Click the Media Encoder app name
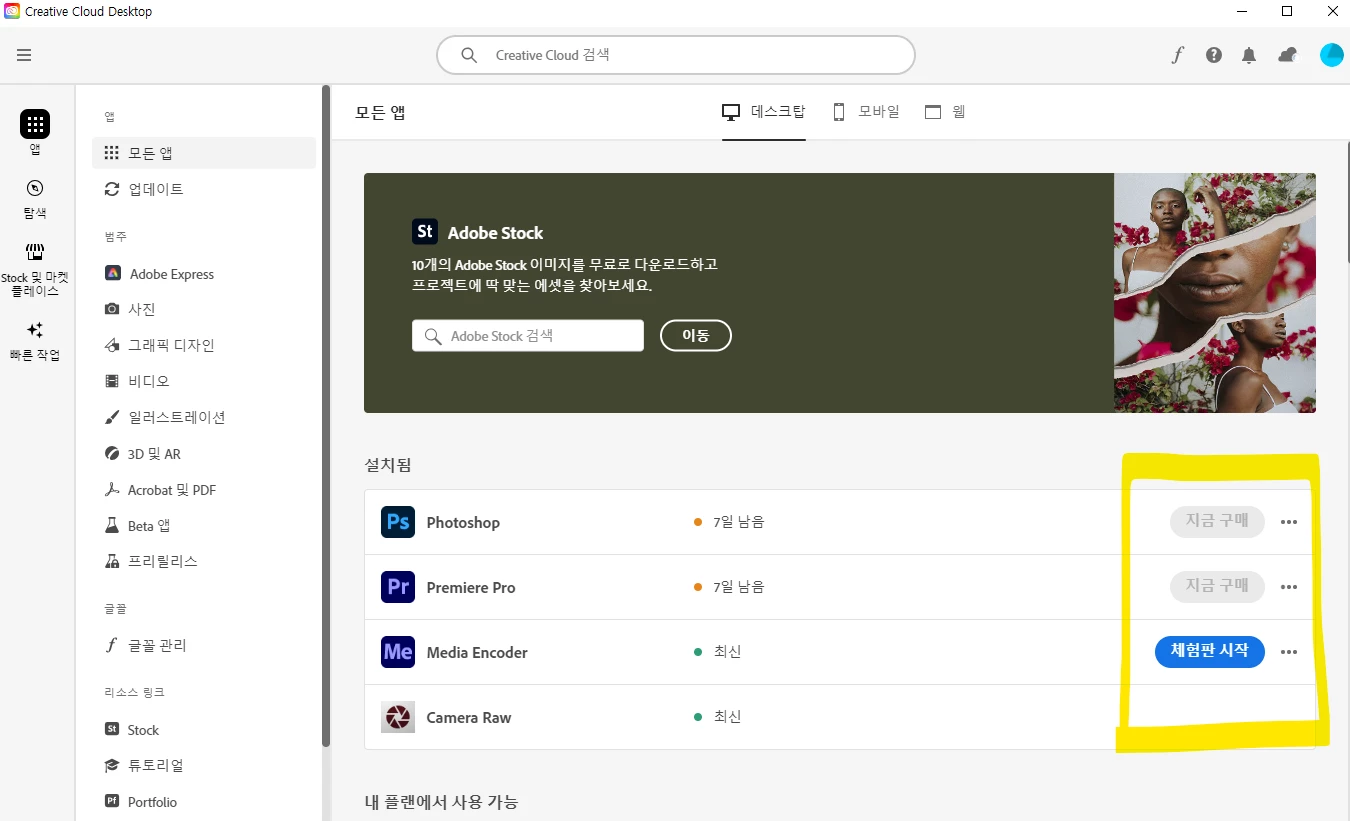This screenshot has width=1350, height=821. pyautogui.click(x=477, y=652)
